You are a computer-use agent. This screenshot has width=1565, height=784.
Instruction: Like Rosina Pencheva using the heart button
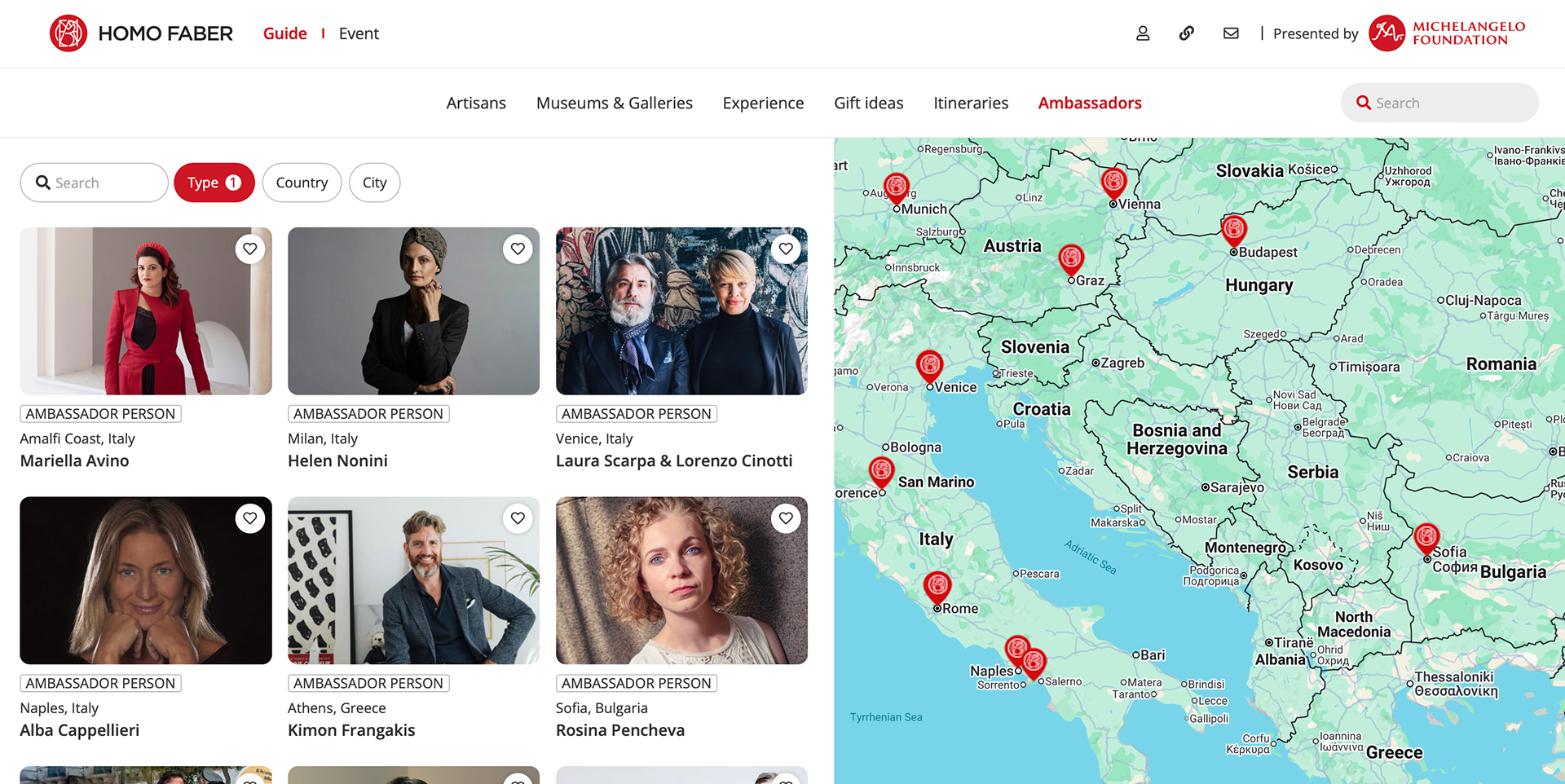(786, 518)
